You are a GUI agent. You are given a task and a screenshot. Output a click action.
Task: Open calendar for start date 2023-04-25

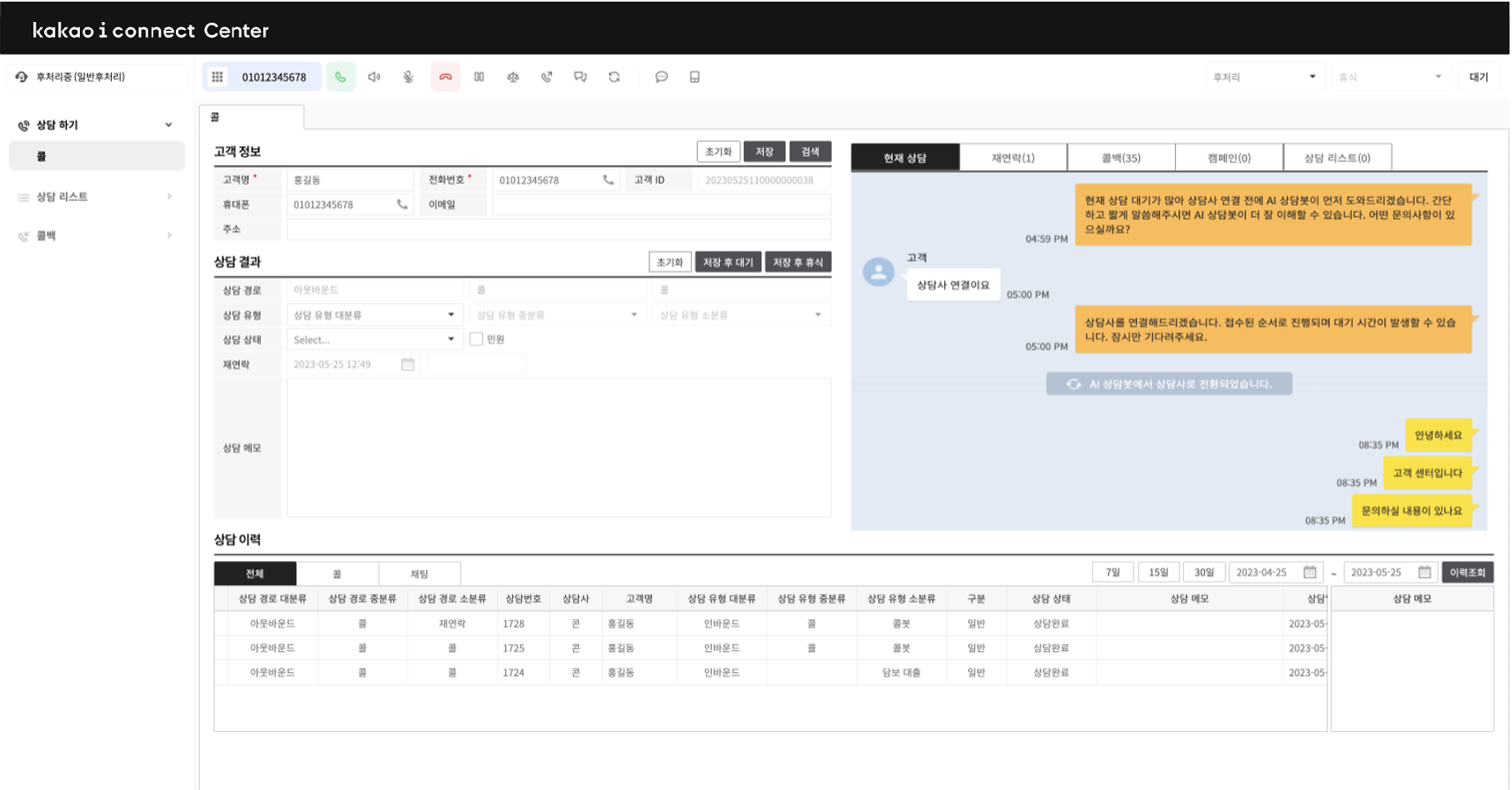(1310, 572)
